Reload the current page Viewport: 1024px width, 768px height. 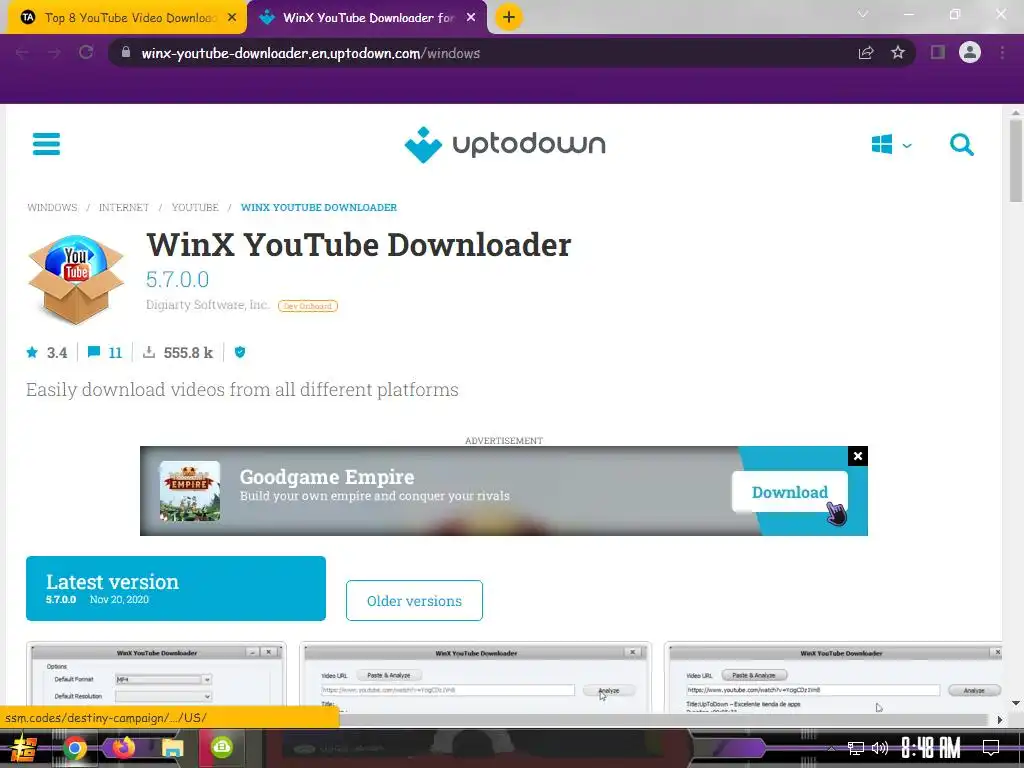tap(86, 53)
